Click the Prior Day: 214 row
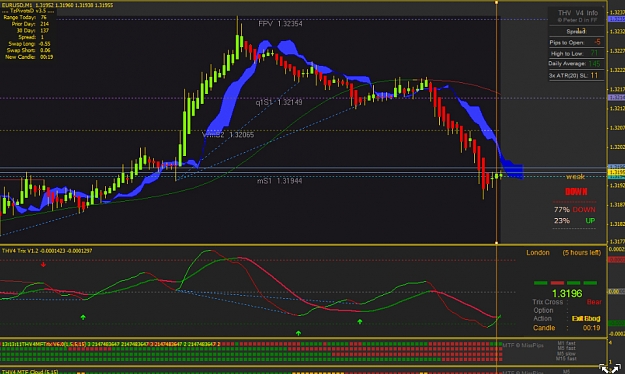Screen dimensions: 625x374 (x=30, y=24)
